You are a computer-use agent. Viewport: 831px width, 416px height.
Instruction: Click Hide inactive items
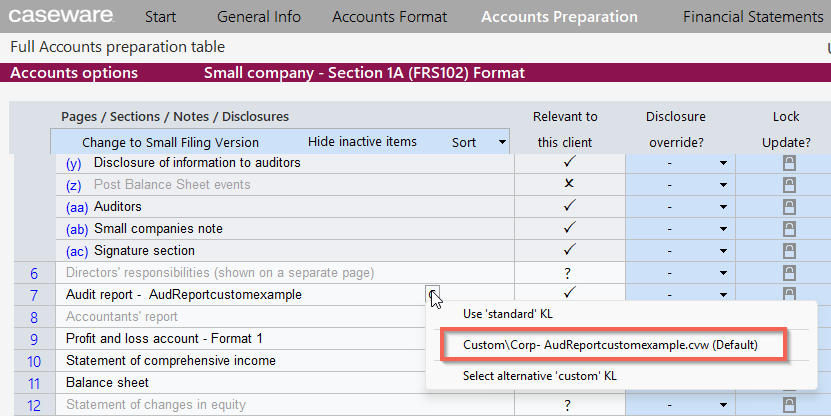[x=363, y=141]
